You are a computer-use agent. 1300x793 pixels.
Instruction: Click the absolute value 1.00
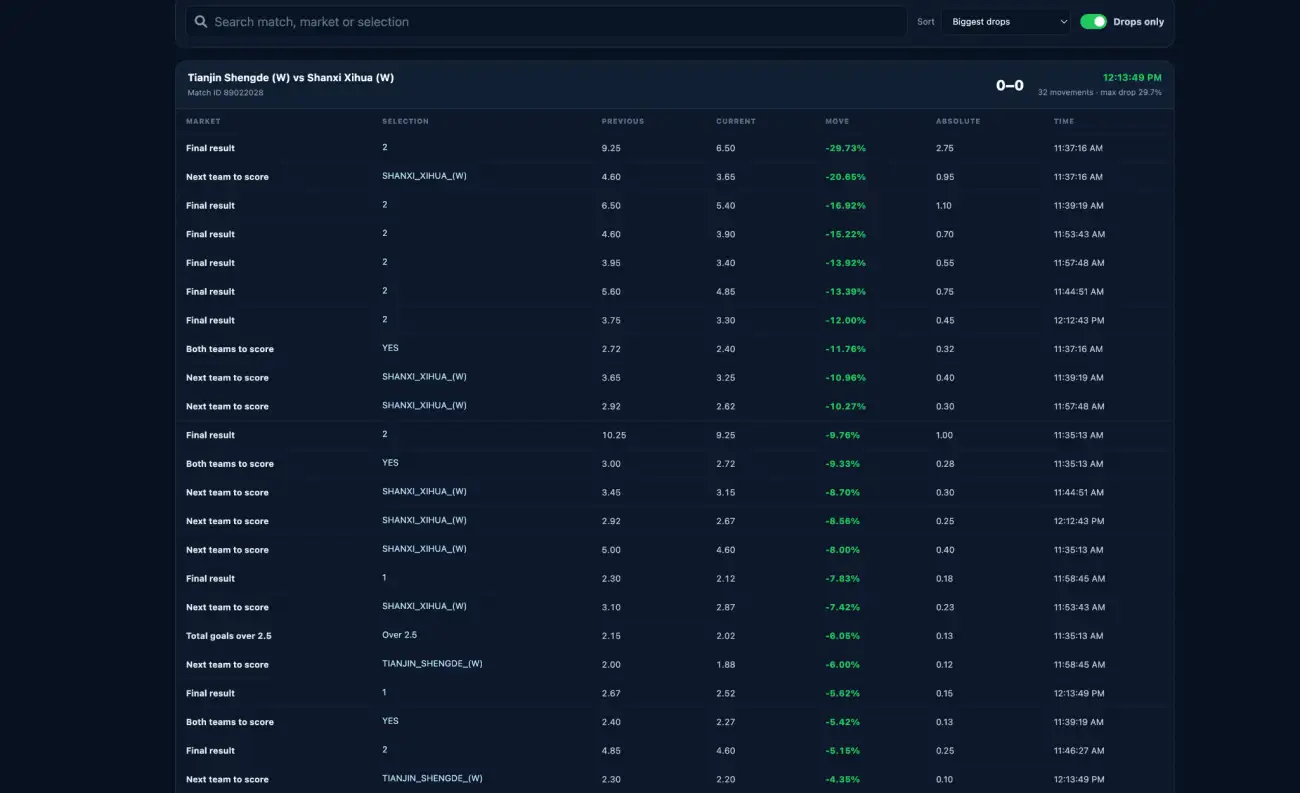pos(945,435)
